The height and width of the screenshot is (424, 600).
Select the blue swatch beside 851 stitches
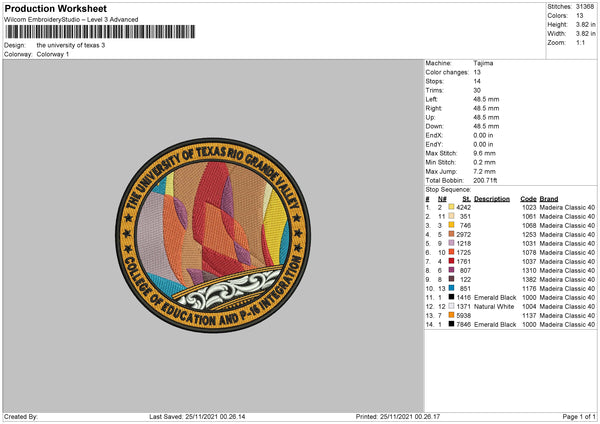(x=451, y=288)
